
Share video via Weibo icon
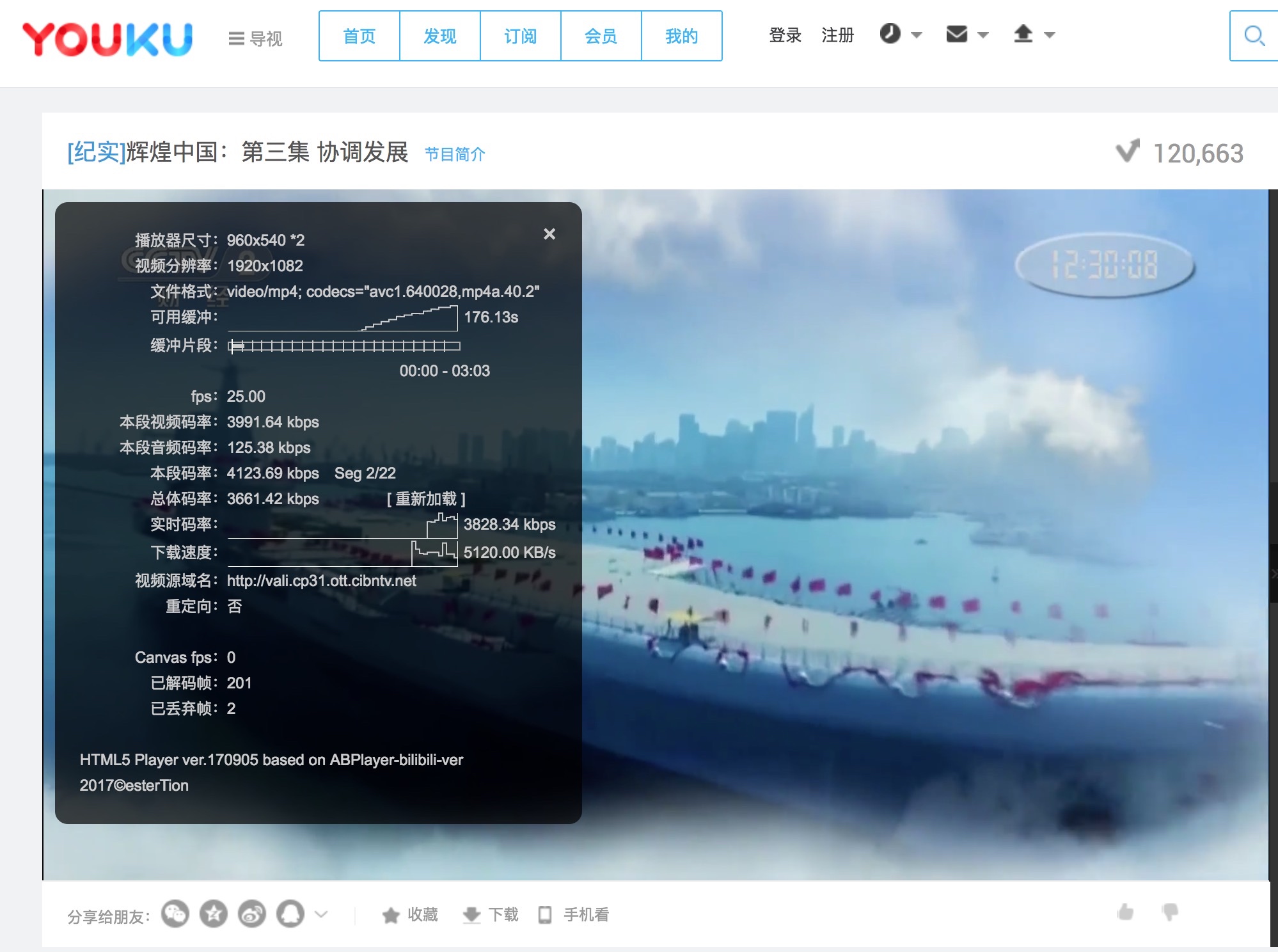pos(252,914)
